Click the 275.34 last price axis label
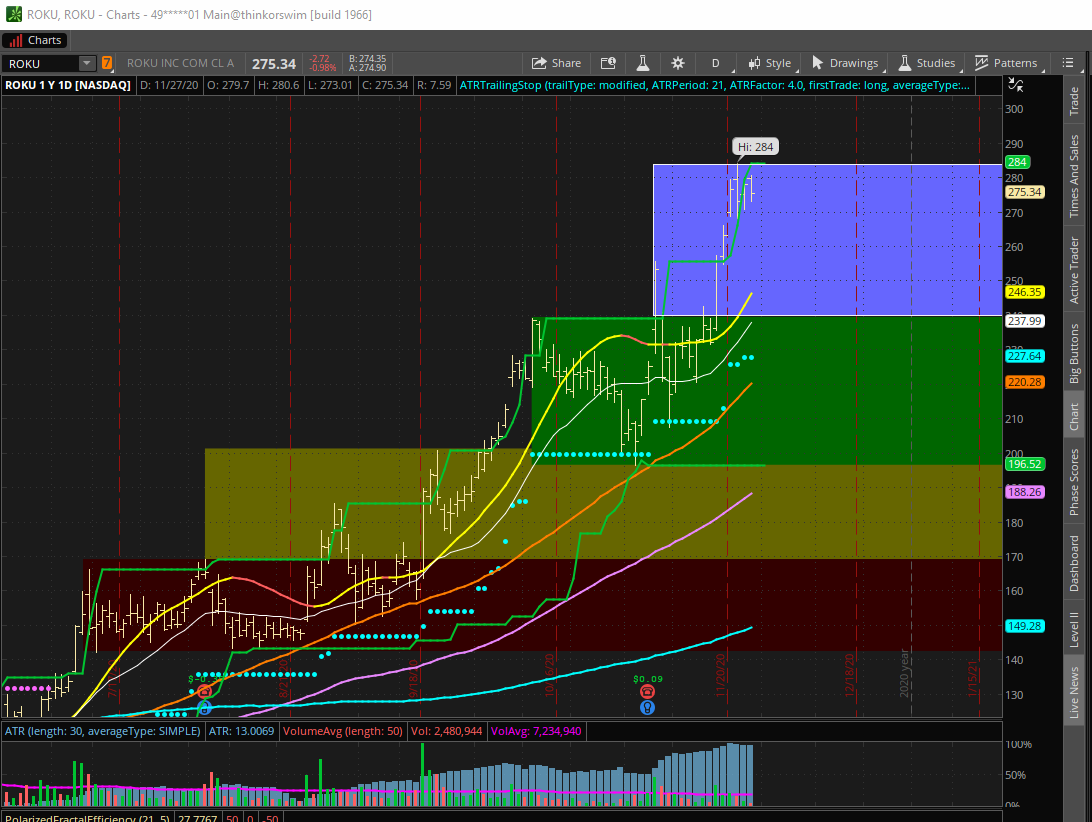Image resolution: width=1092 pixels, height=822 pixels. click(1024, 192)
